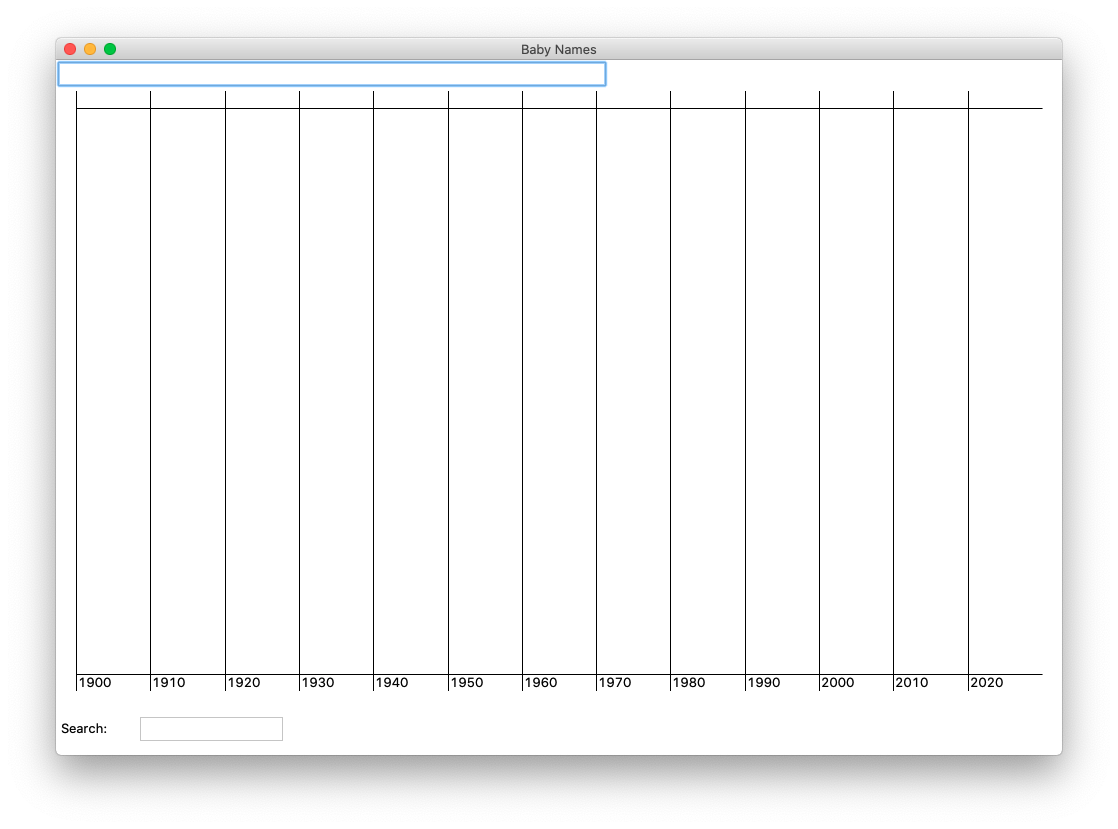Select the 1960 year label

539,683
